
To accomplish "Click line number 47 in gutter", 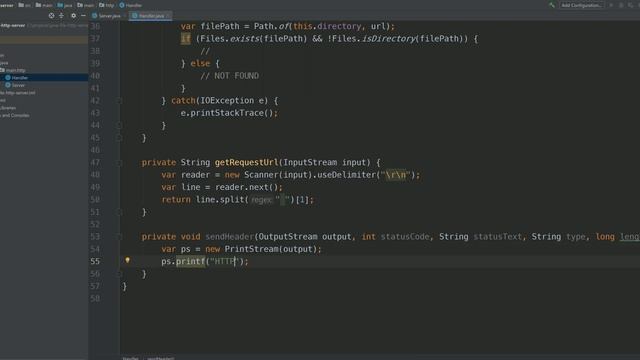I will pyautogui.click(x=95, y=162).
